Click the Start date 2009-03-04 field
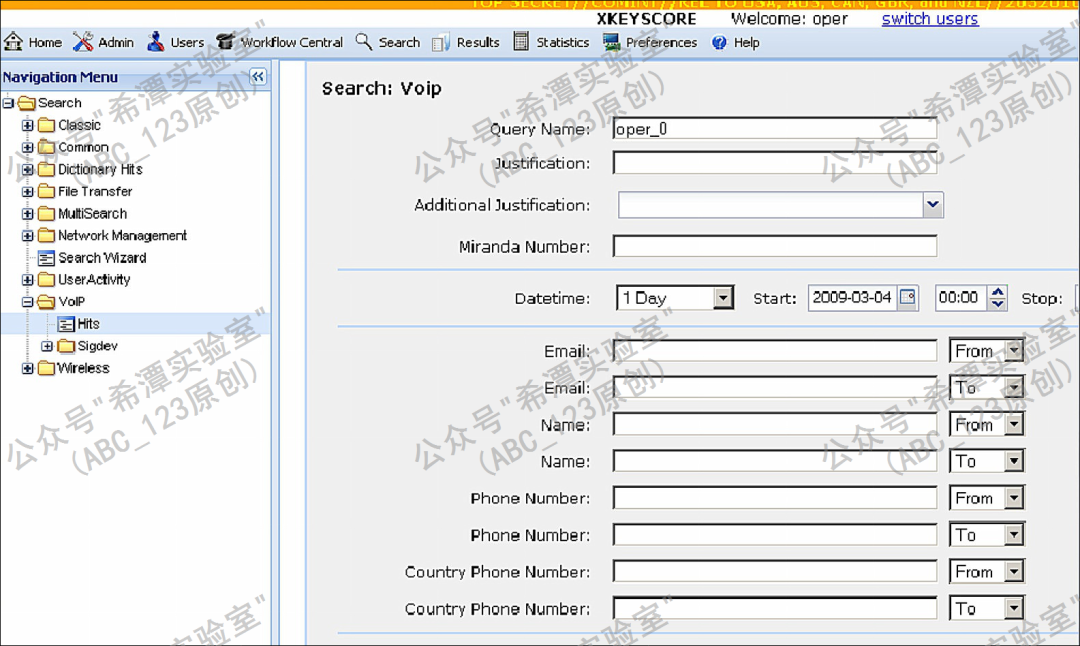Image resolution: width=1080 pixels, height=646 pixels. [x=853, y=298]
